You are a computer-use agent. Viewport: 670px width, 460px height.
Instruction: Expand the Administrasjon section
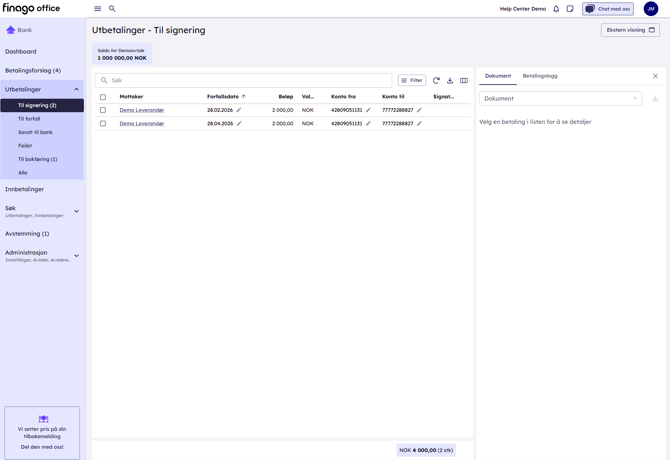click(x=76, y=255)
